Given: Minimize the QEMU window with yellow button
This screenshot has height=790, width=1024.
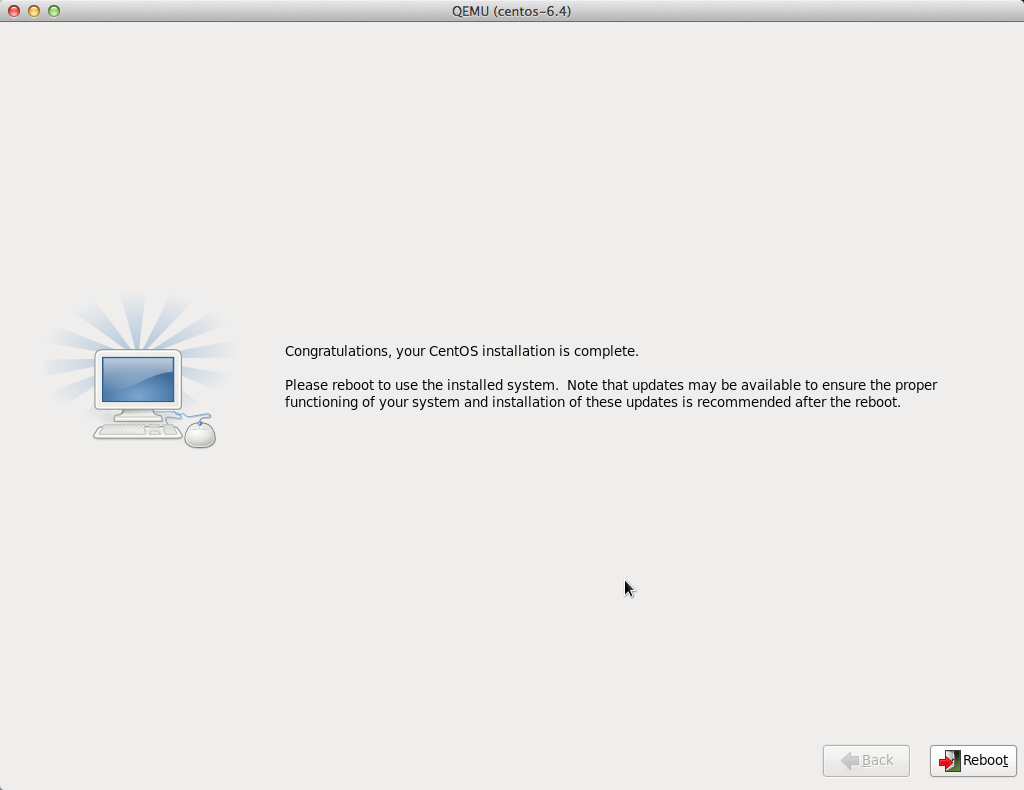Looking at the screenshot, I should point(34,11).
